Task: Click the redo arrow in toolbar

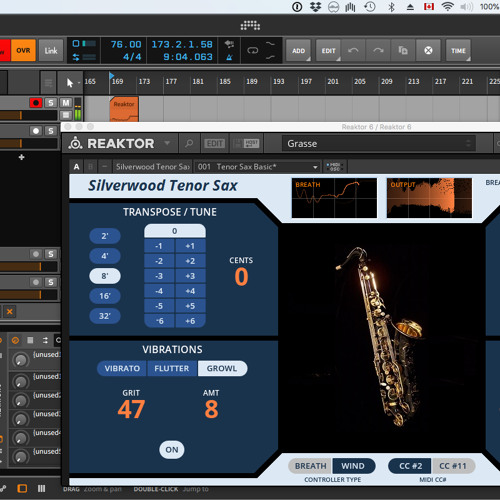Action: coord(378,50)
